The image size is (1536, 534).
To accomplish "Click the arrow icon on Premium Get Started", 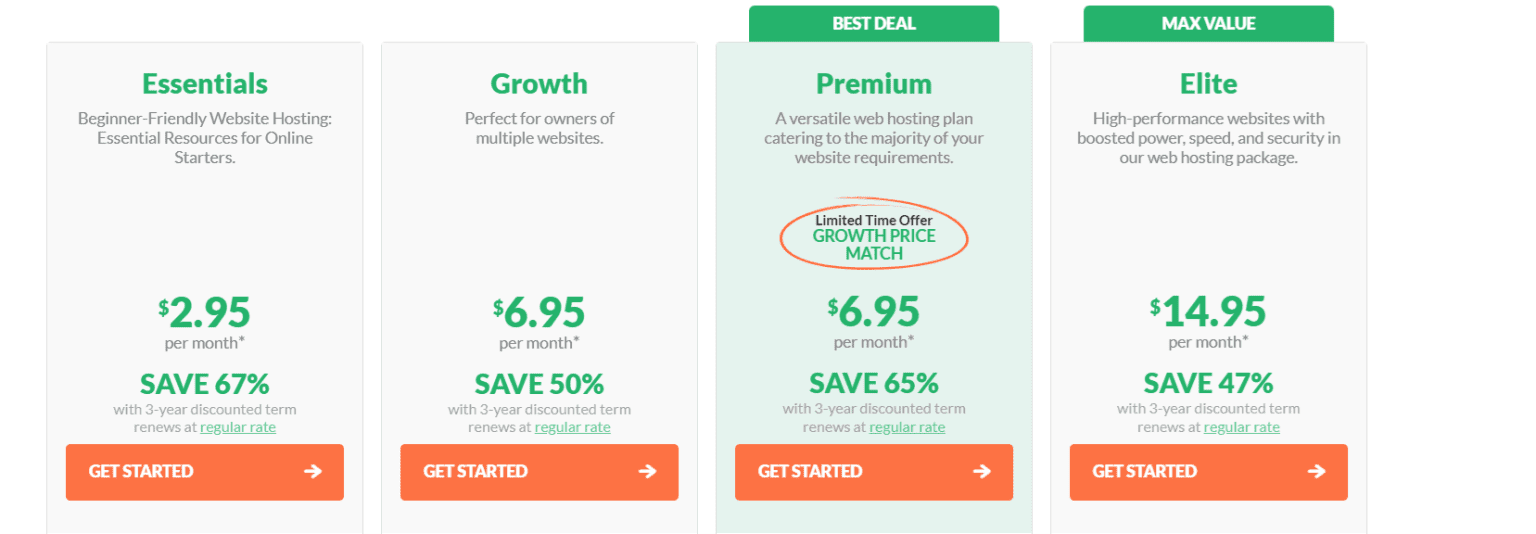I will point(982,472).
